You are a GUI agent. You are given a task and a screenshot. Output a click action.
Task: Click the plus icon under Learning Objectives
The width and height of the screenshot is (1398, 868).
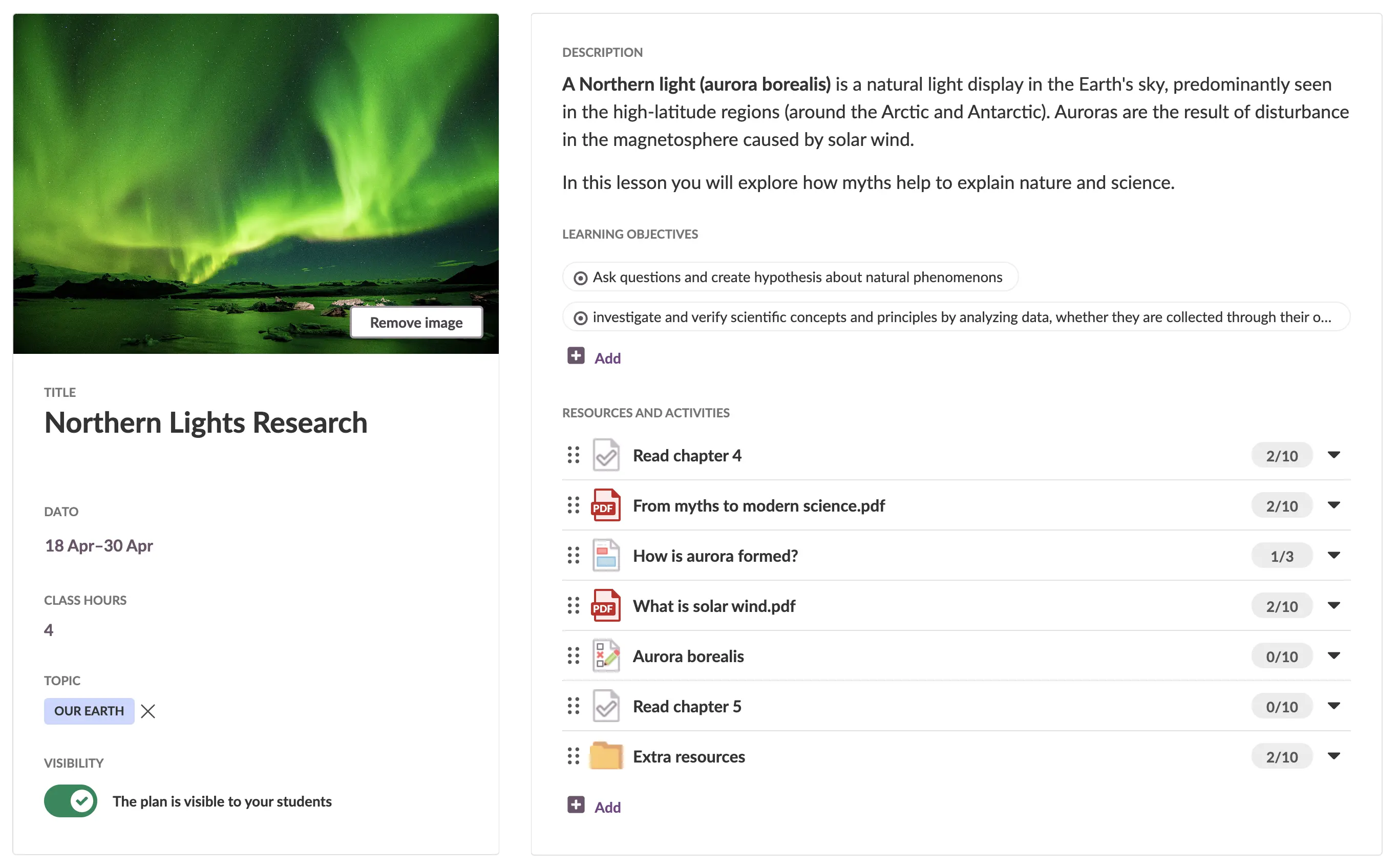pos(576,356)
